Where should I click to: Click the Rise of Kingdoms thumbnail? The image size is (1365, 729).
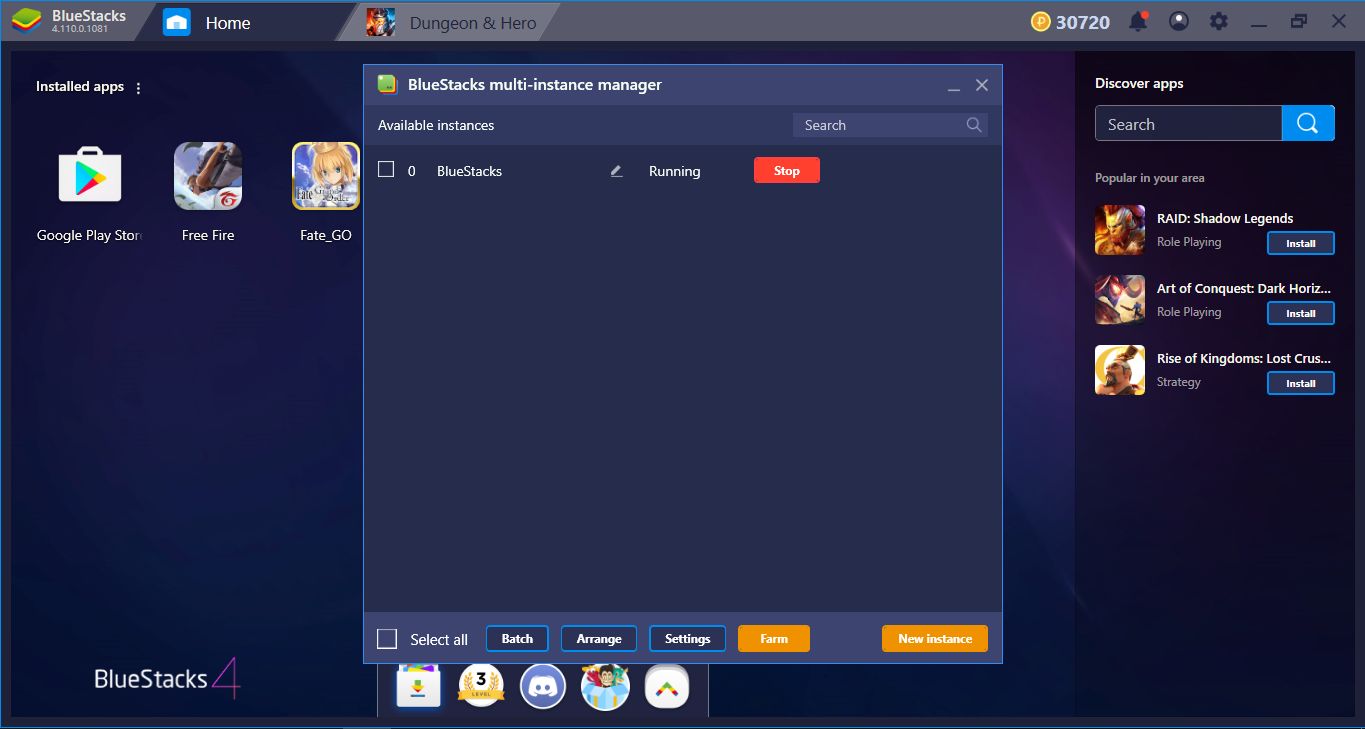1120,370
